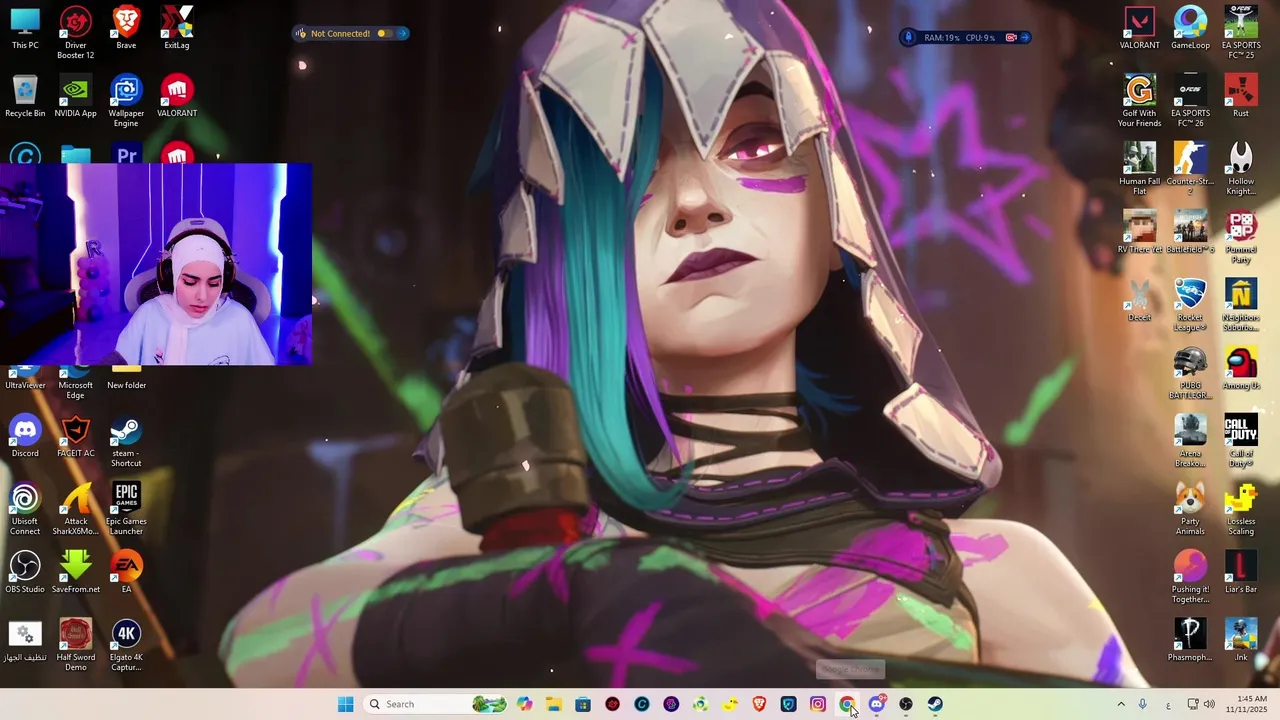Viewport: 1280px width, 720px height.
Task: Open the FACEIT AC shortcut
Action: coord(76,436)
